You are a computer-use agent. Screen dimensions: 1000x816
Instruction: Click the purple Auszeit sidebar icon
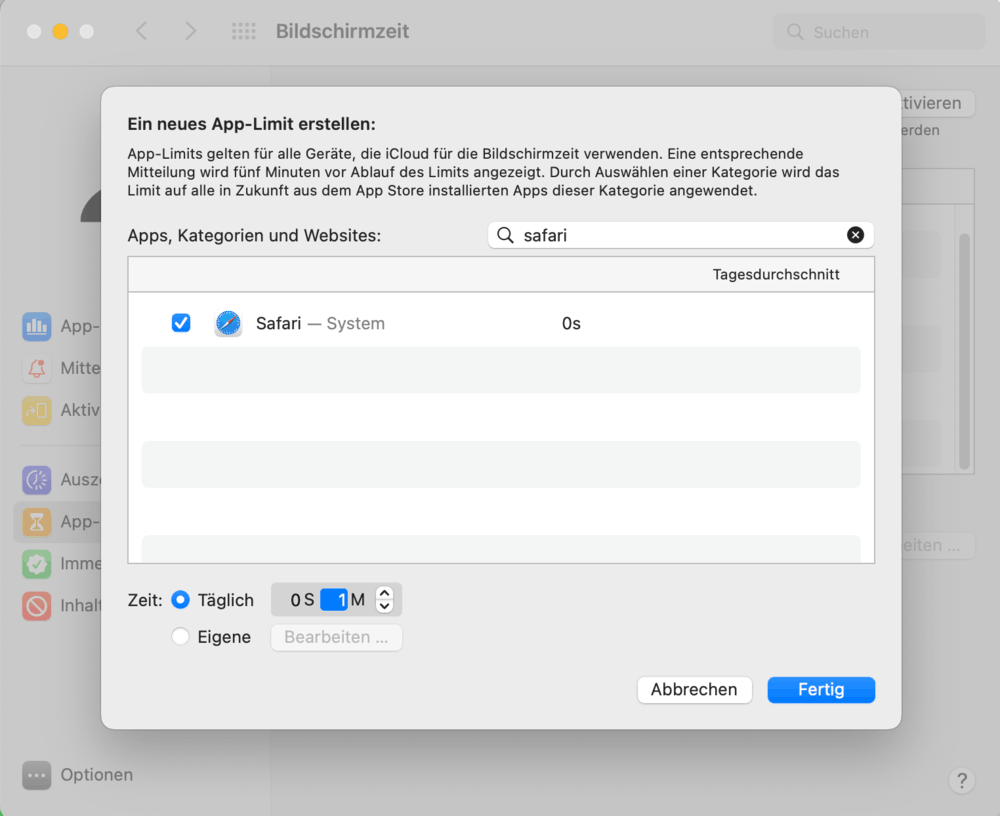37,479
